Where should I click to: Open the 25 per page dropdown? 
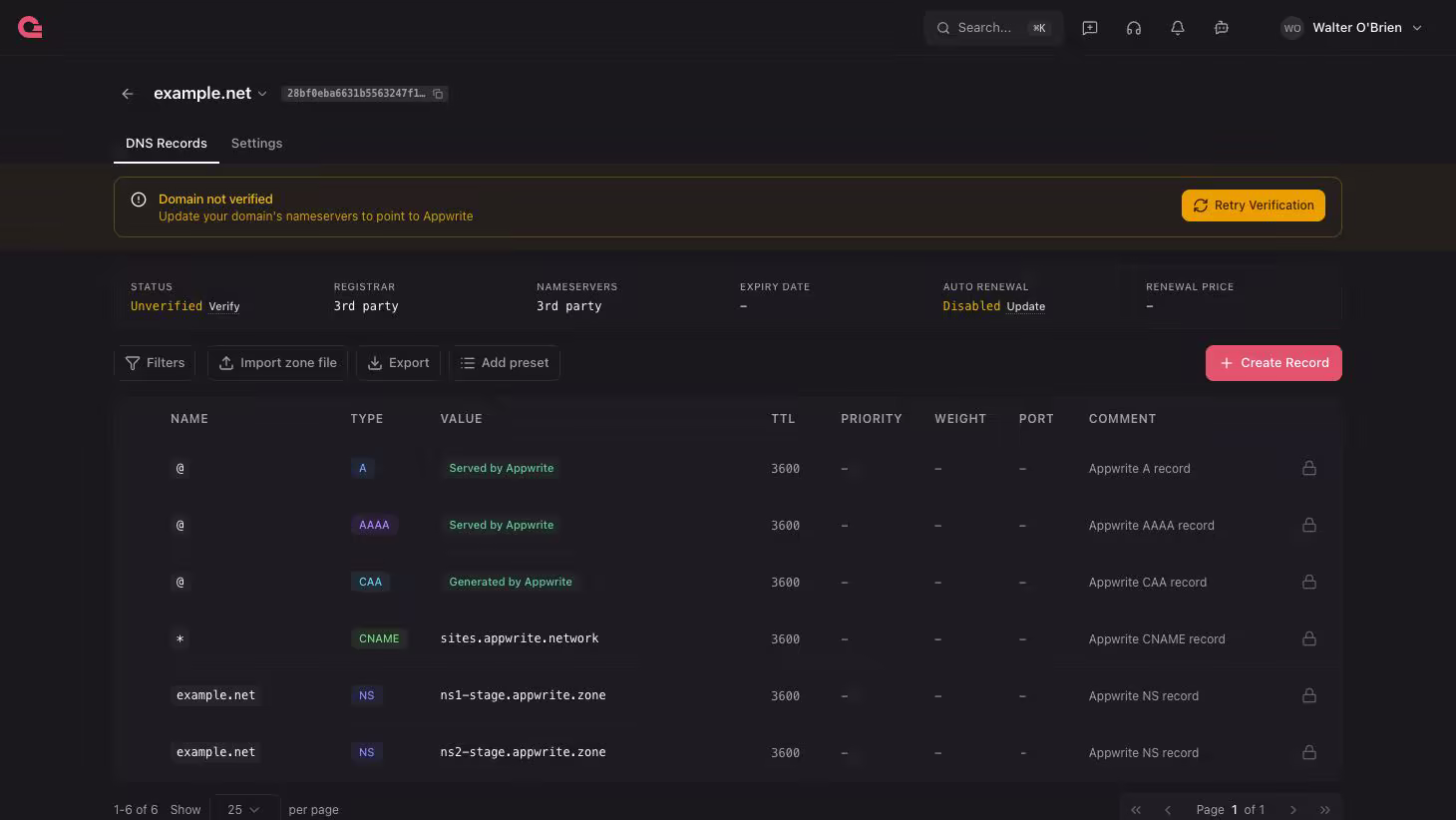244,809
